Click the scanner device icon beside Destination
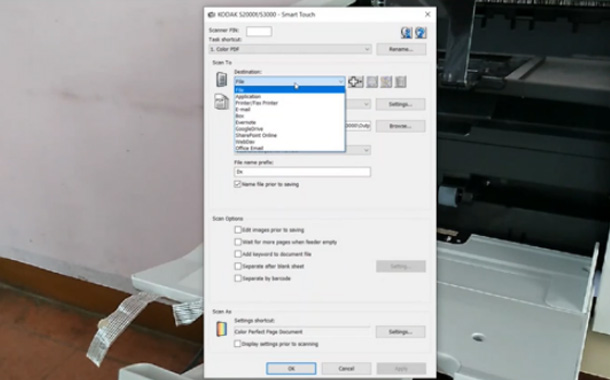The image size is (610, 380). coord(221,79)
